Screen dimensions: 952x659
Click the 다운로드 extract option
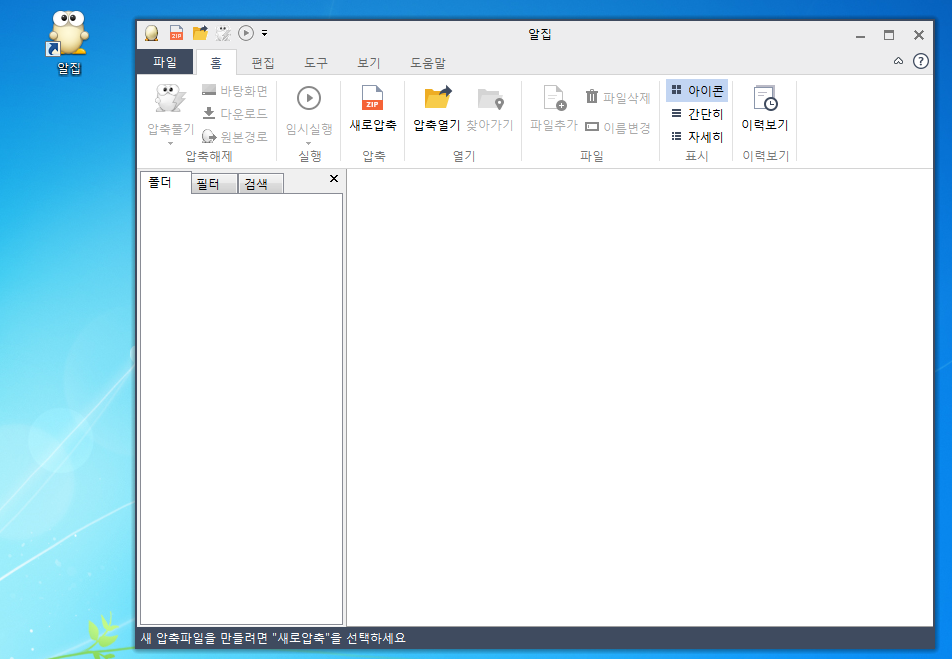coord(234,114)
